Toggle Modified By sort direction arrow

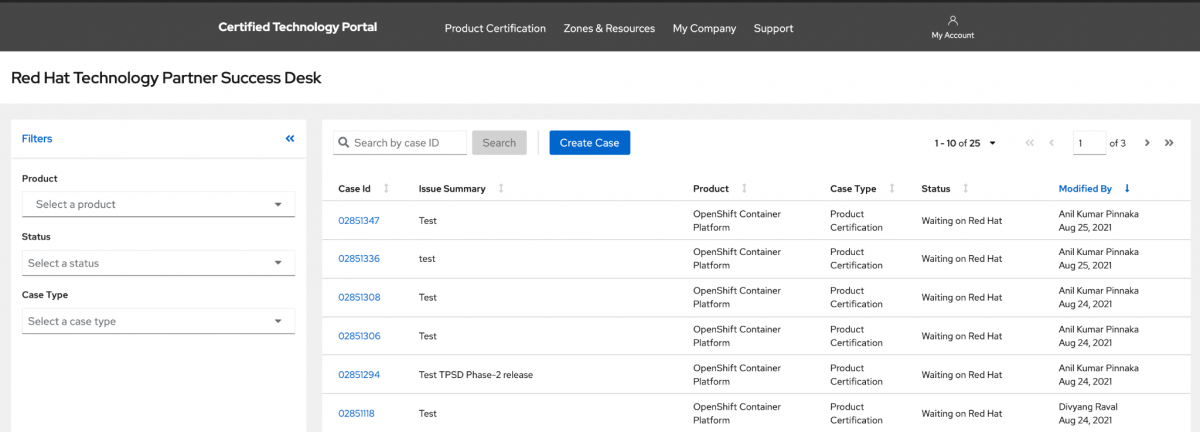coord(1127,189)
